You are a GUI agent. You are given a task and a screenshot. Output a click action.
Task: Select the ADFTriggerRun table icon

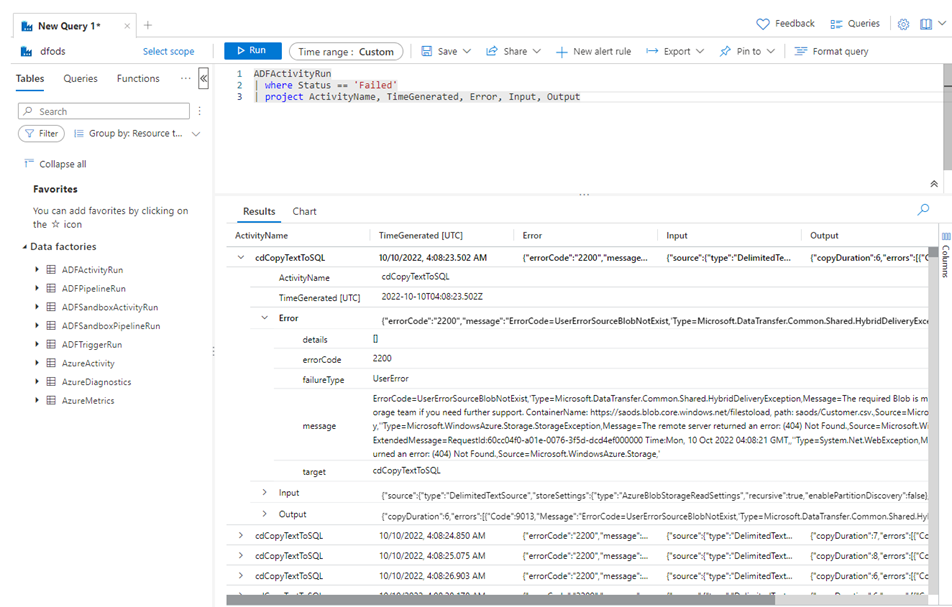click(x=52, y=345)
